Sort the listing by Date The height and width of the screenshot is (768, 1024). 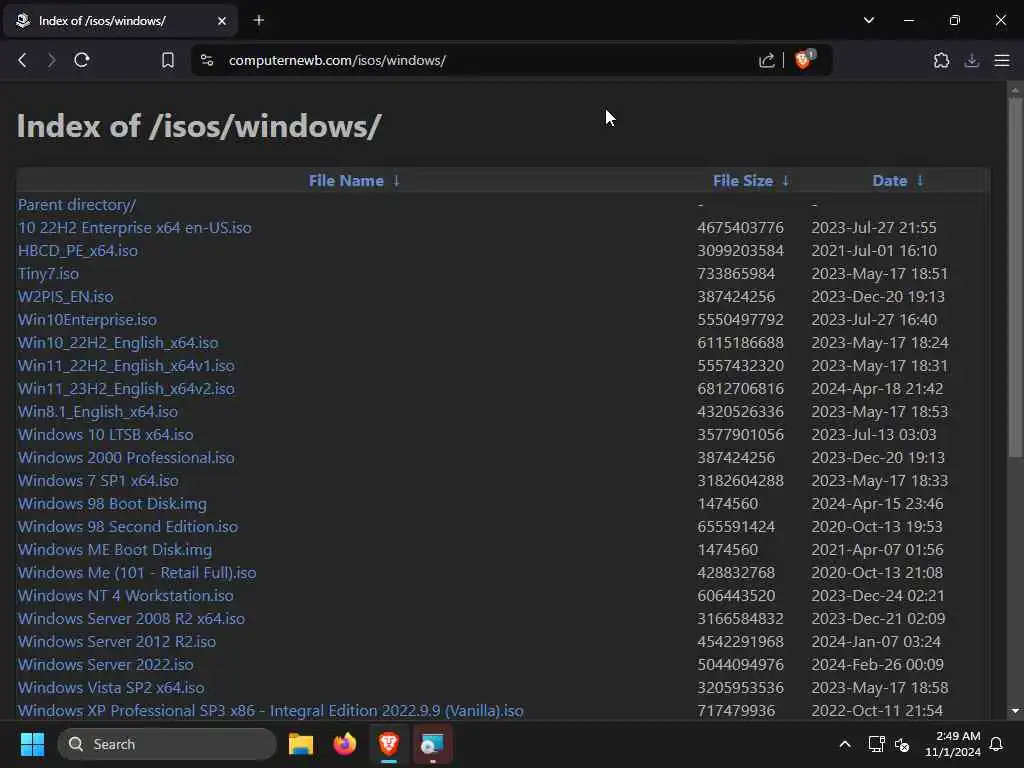point(889,181)
